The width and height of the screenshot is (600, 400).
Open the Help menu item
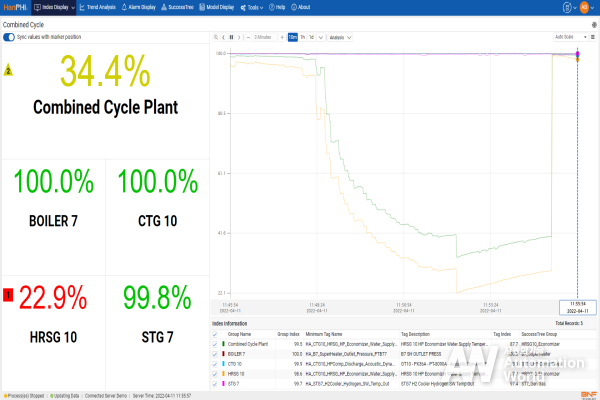pos(277,7)
